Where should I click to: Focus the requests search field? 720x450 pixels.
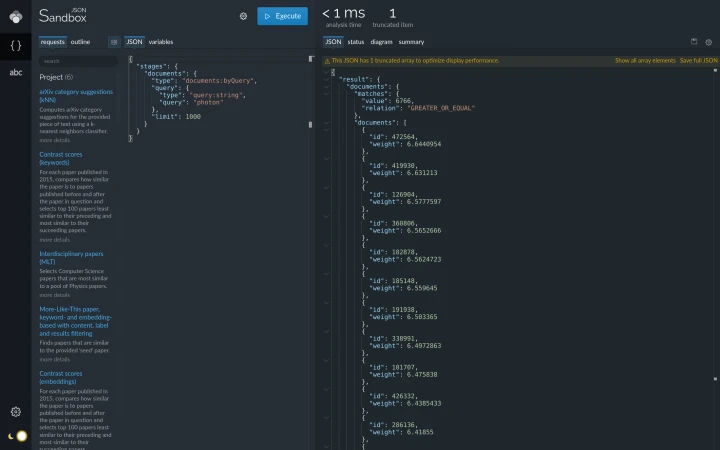[x=78, y=61]
